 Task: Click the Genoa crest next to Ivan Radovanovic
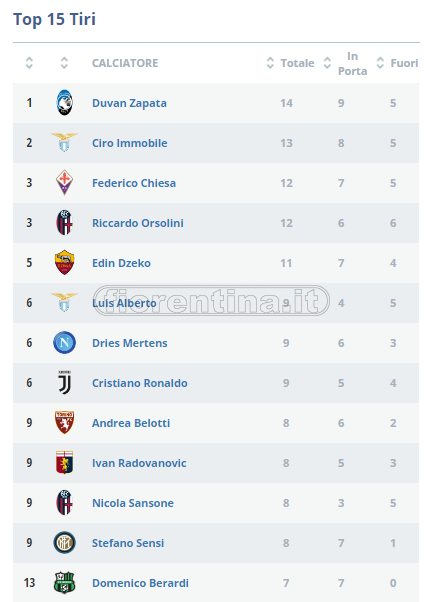coord(64,462)
